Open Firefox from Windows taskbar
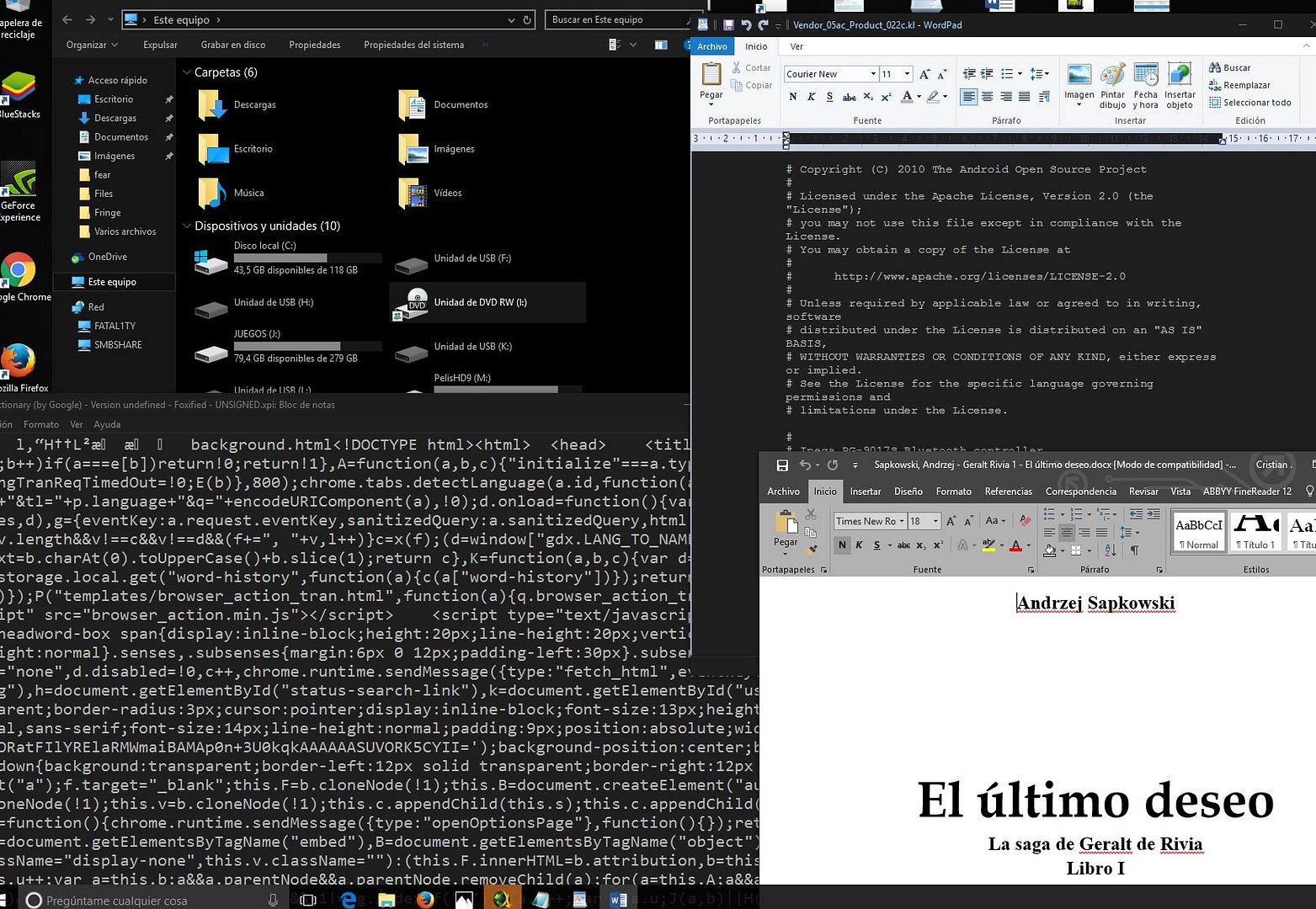The width and height of the screenshot is (1316, 909). 424,900
